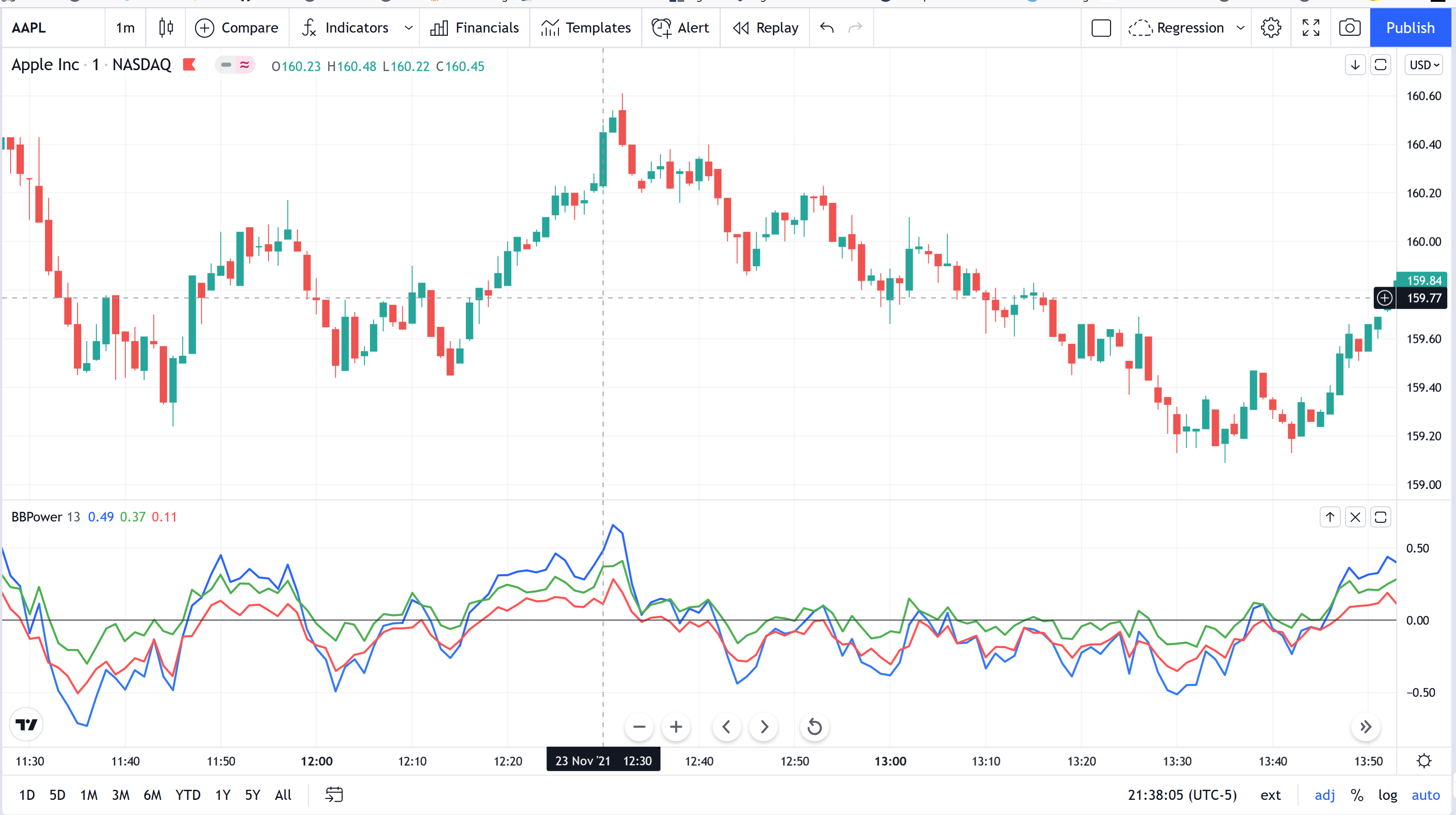The height and width of the screenshot is (815, 1456).
Task: Maximize the BBPower pane
Action: (x=1380, y=517)
